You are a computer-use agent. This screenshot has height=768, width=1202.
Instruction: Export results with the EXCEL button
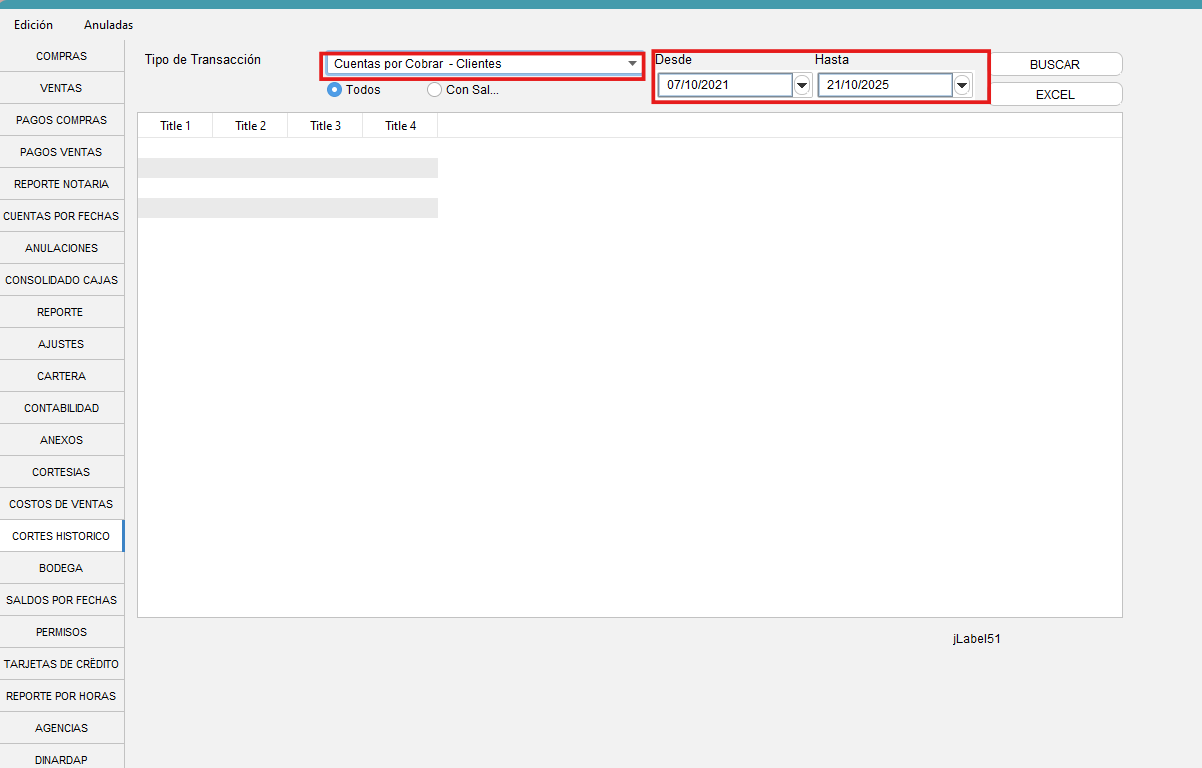click(x=1055, y=95)
